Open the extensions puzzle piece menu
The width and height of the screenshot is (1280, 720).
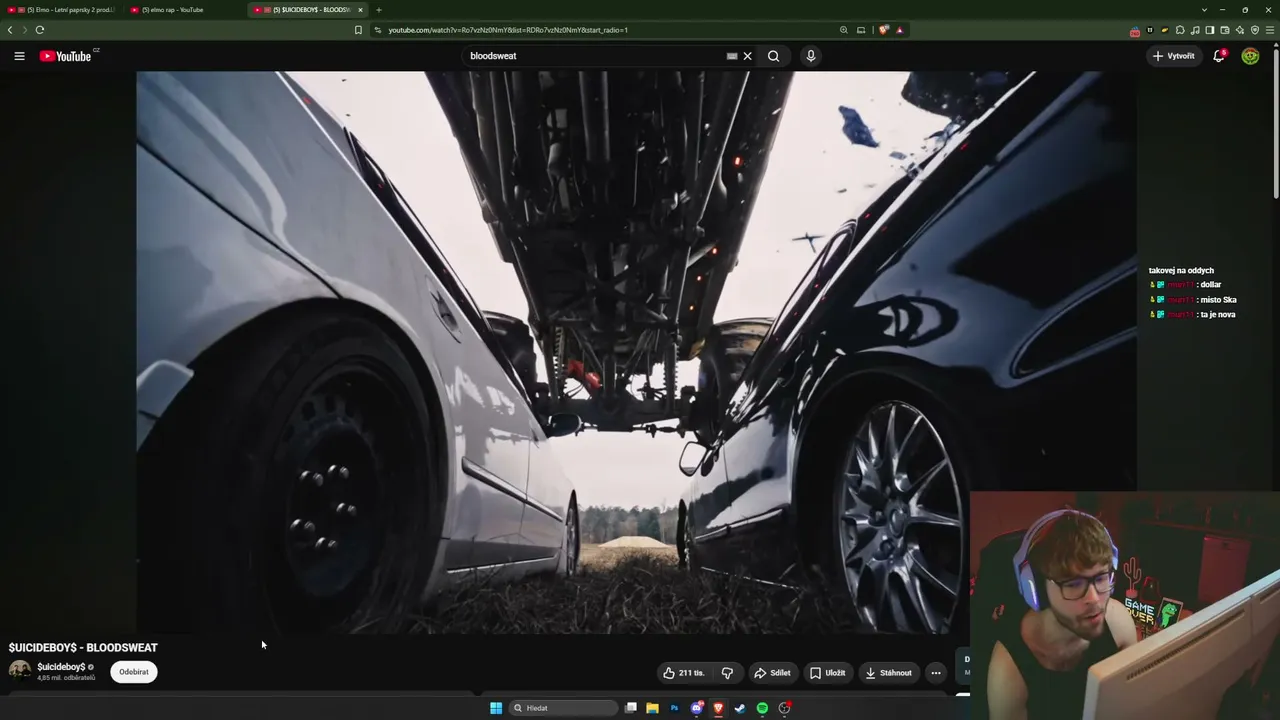pos(1181,30)
